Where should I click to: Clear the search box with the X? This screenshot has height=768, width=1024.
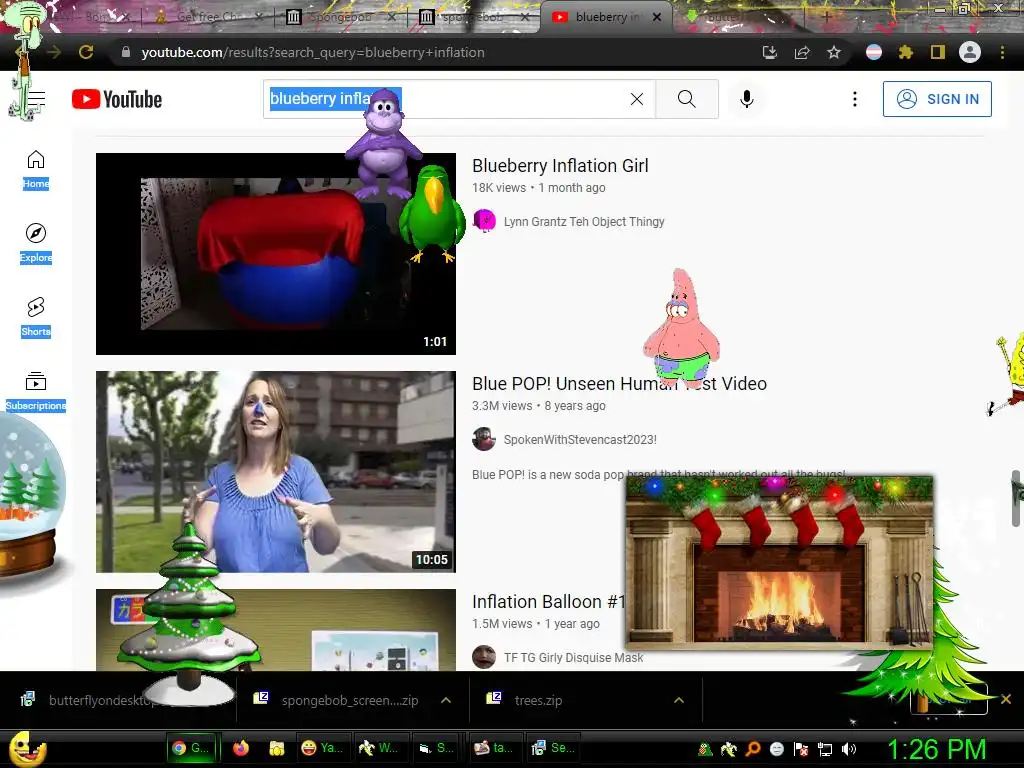(637, 99)
